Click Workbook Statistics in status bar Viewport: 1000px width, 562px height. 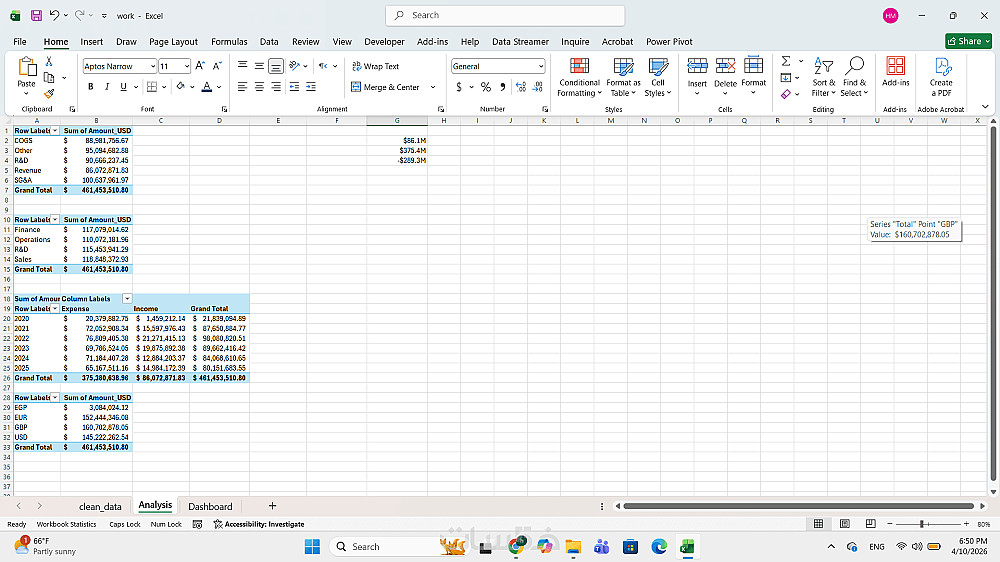[x=66, y=524]
